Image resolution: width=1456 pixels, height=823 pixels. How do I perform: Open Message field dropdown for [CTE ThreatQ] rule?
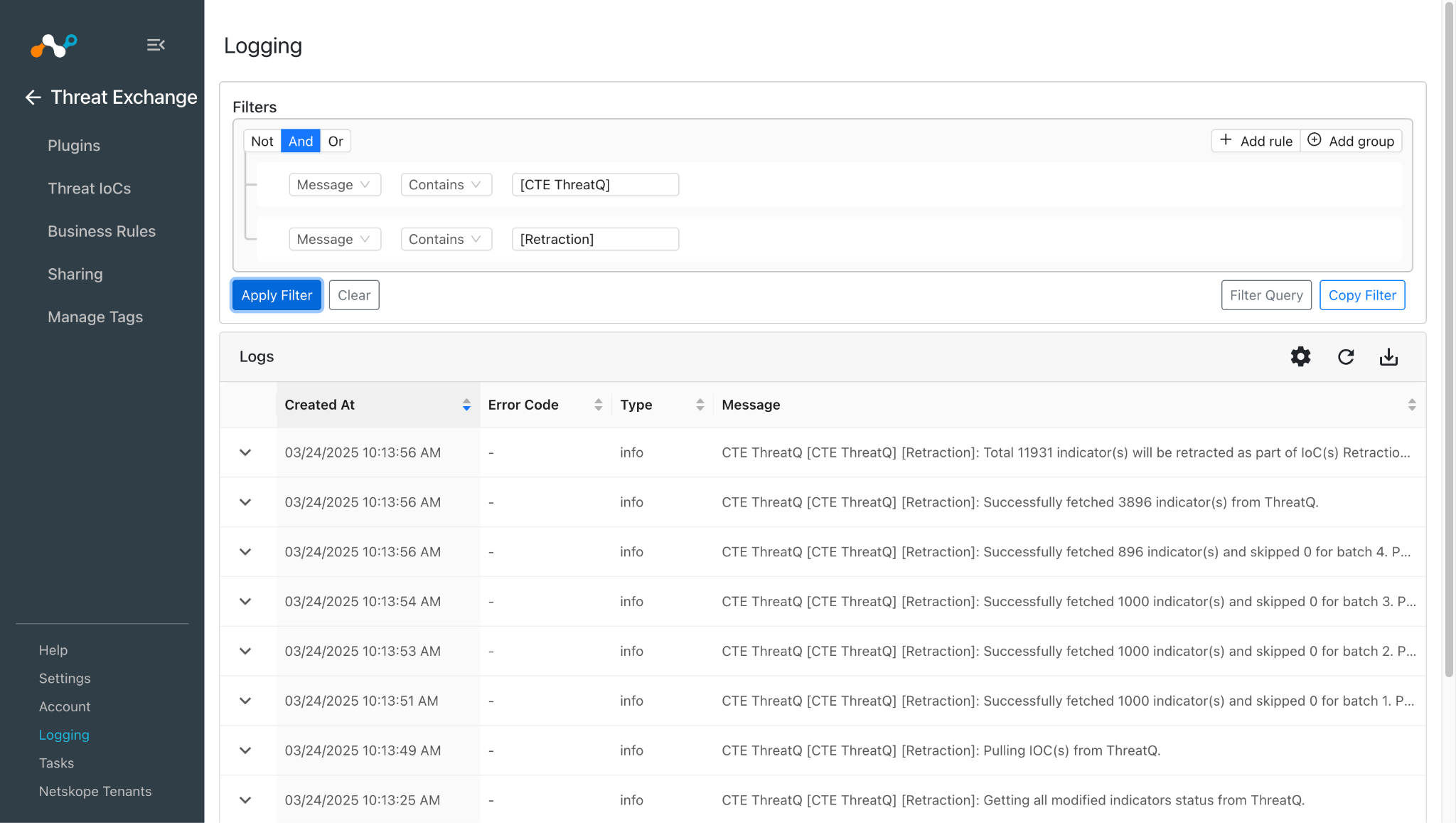pos(335,185)
